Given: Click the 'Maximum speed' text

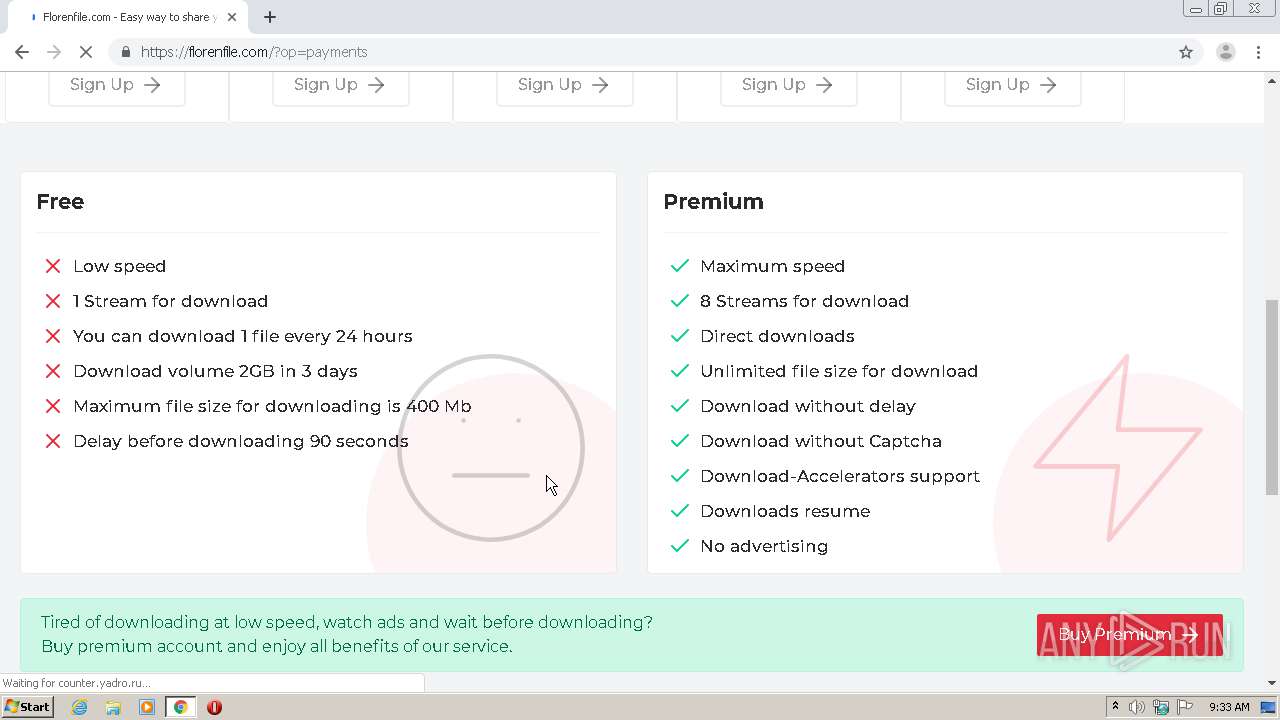Looking at the screenshot, I should [772, 266].
